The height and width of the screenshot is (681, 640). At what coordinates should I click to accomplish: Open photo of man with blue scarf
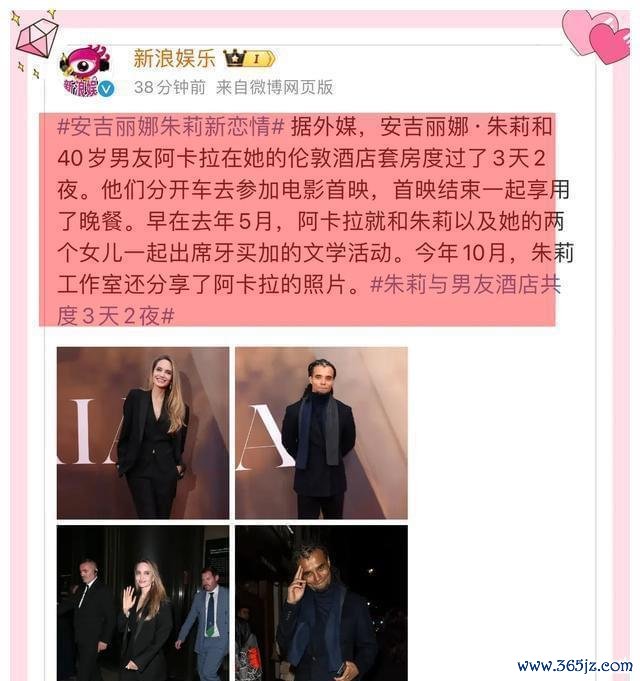point(321,433)
